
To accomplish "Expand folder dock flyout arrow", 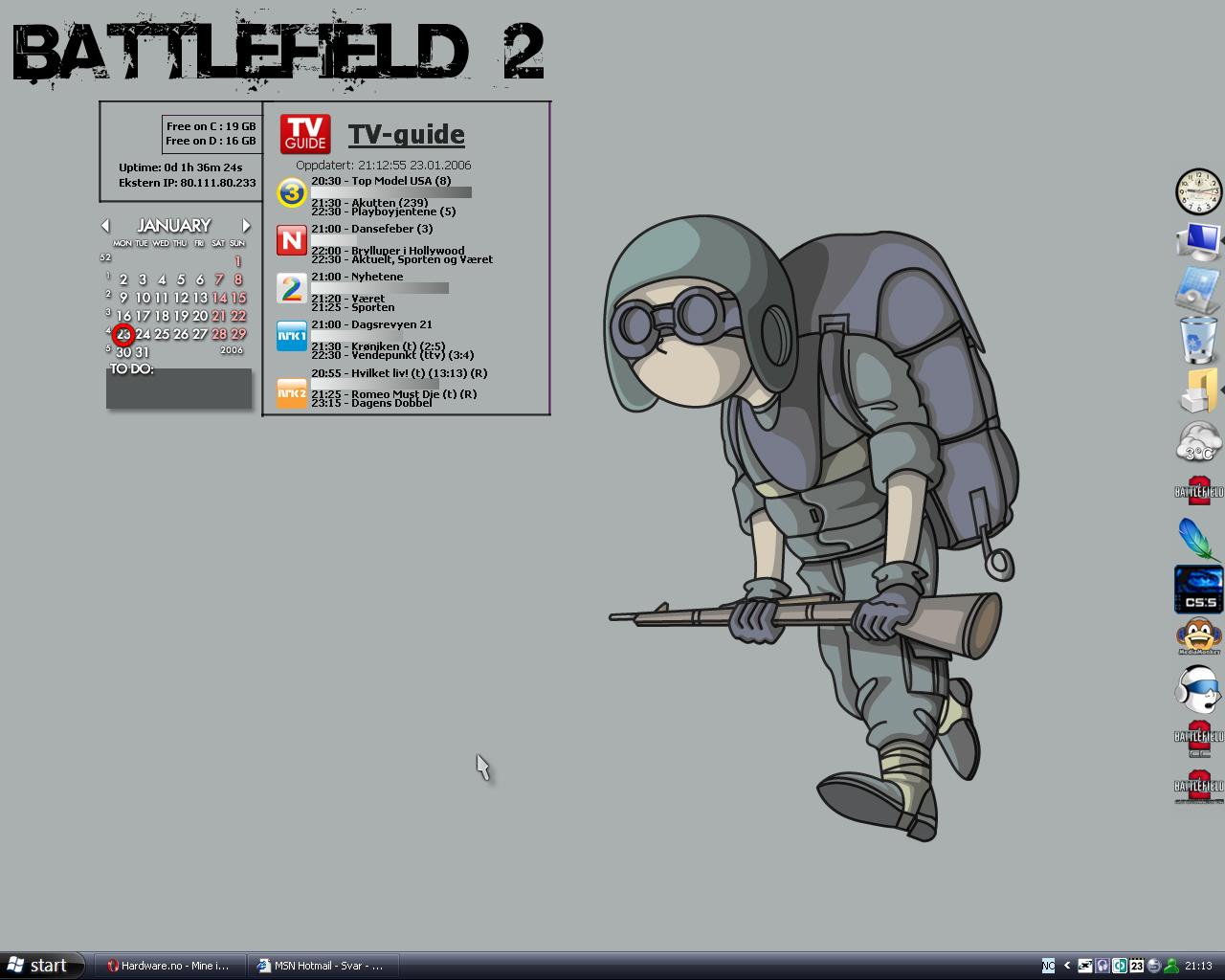I will tap(1222, 390).
